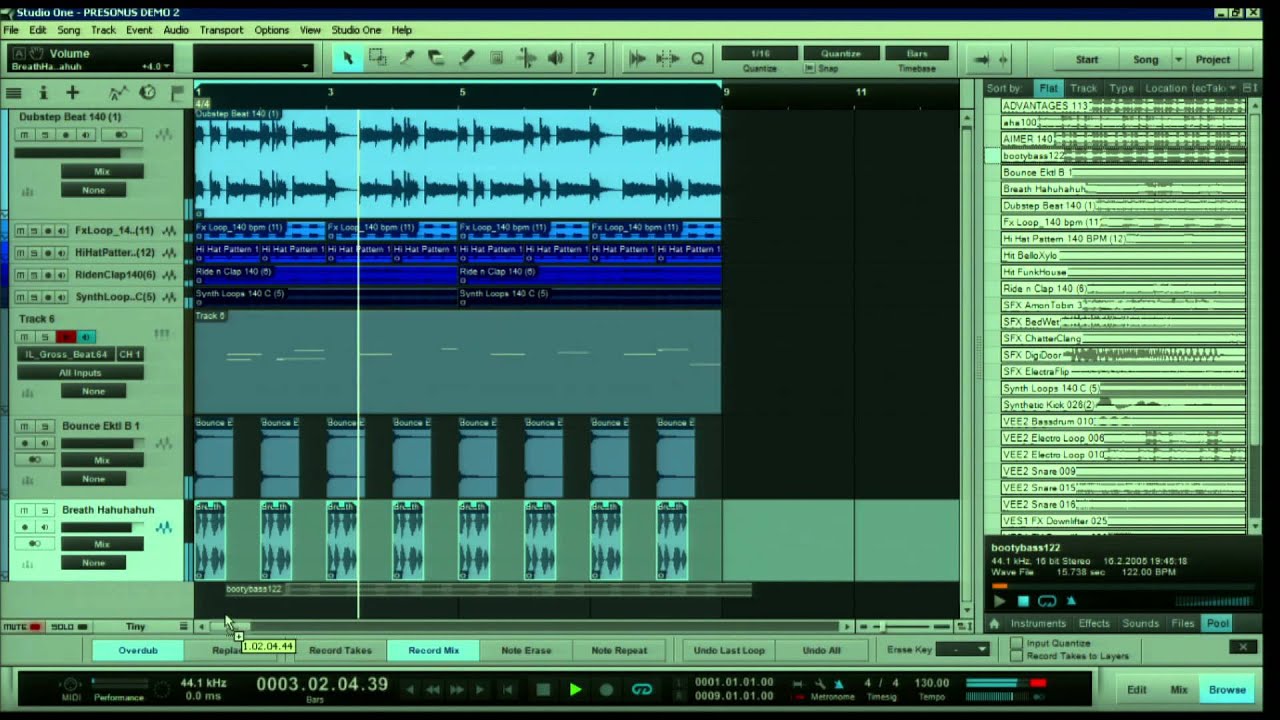Click the Overdub button
Screen dimensions: 1280x720
138,650
